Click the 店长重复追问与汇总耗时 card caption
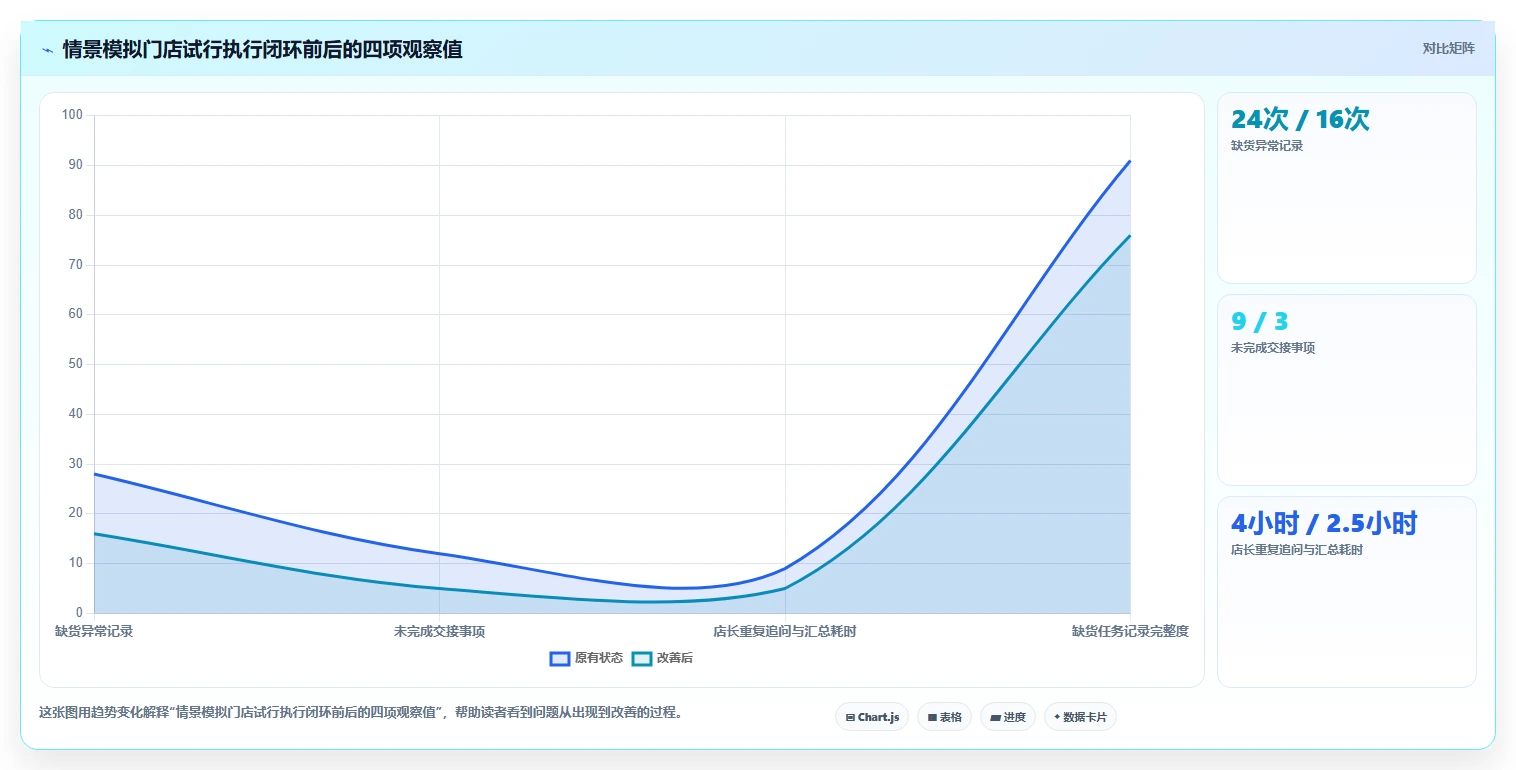The width and height of the screenshot is (1516, 770). point(1297,550)
